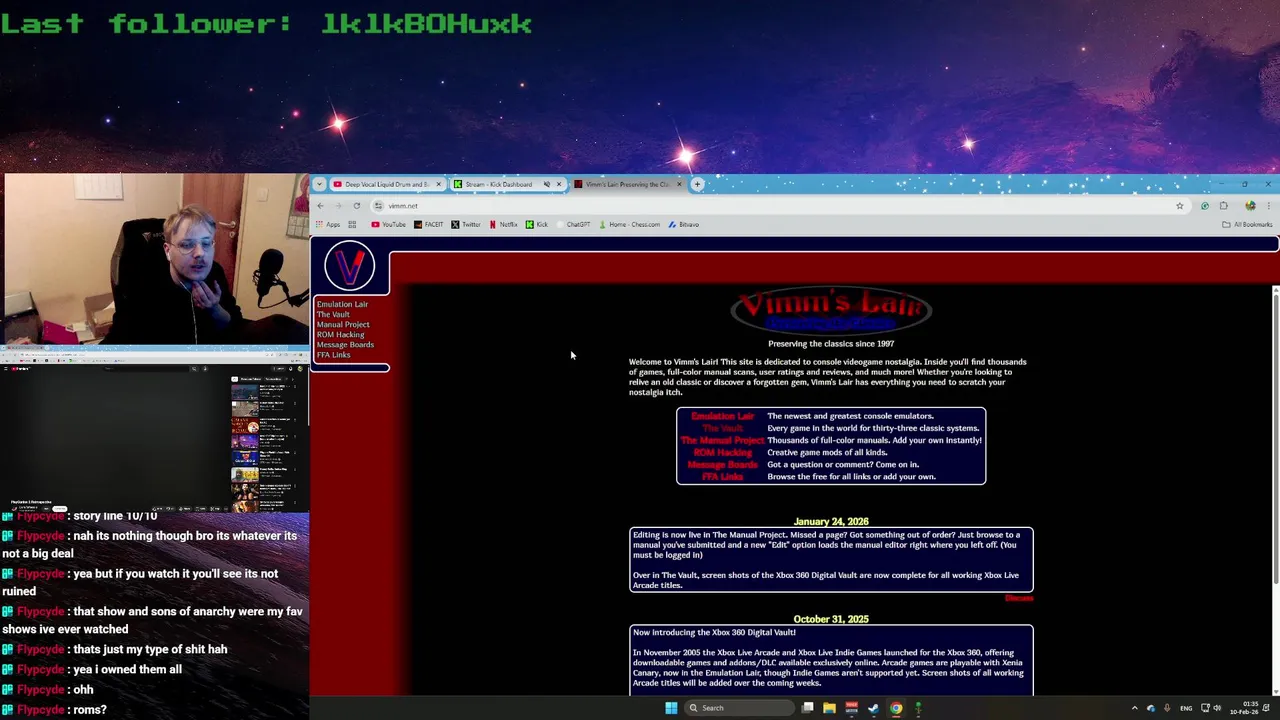This screenshot has height=720, width=1280.
Task: Click the Vimm's Lair V logo icon
Action: tap(349, 266)
